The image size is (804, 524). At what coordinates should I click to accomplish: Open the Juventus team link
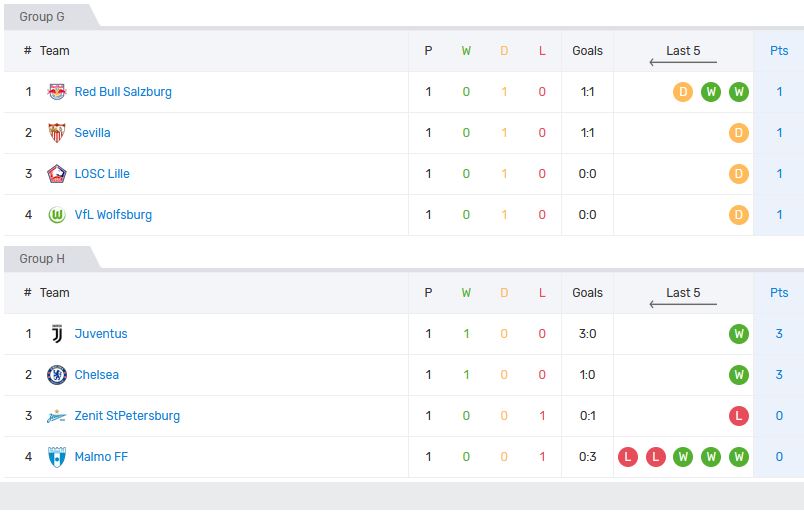(x=101, y=334)
